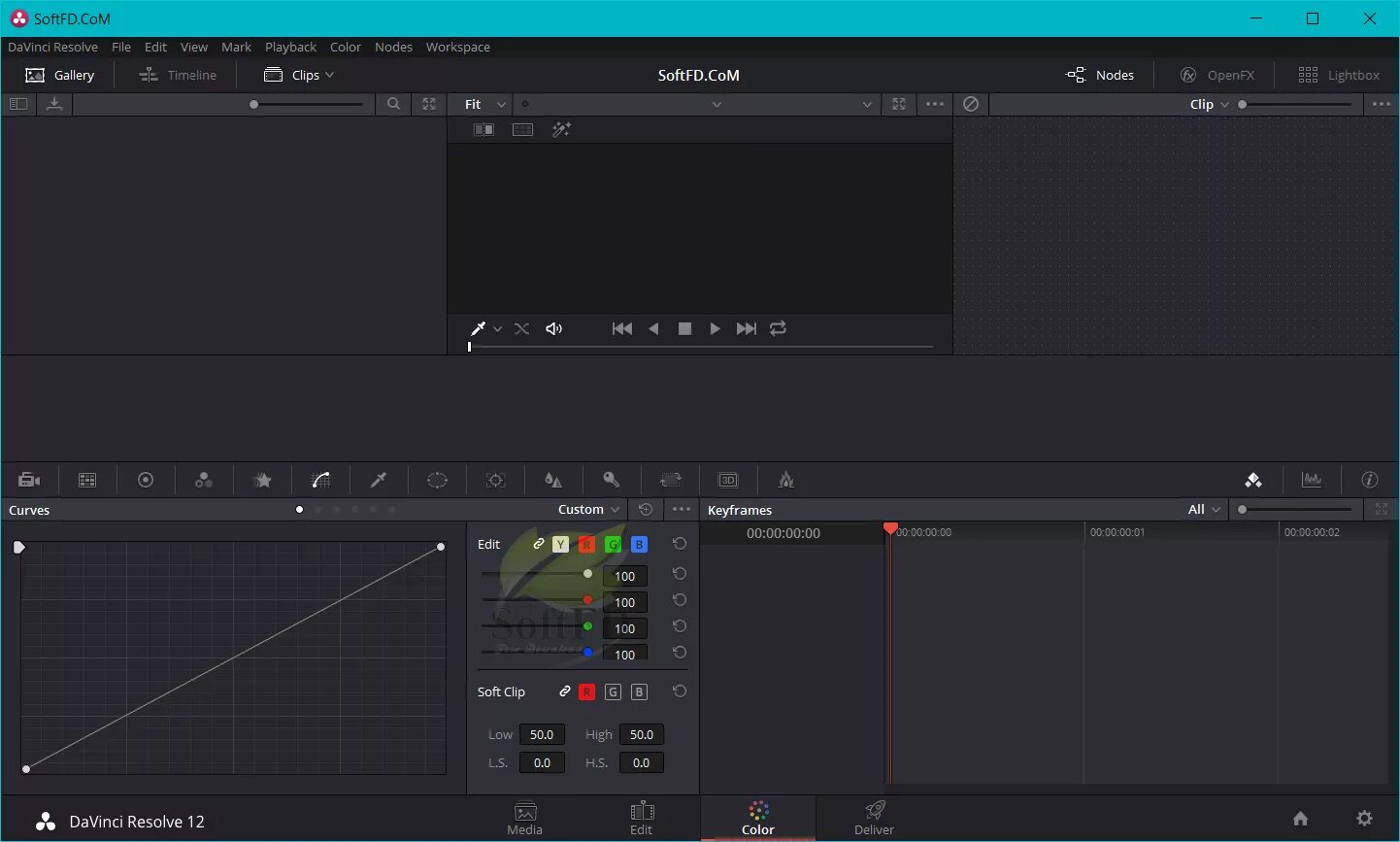Open the Info palette

click(1370, 480)
